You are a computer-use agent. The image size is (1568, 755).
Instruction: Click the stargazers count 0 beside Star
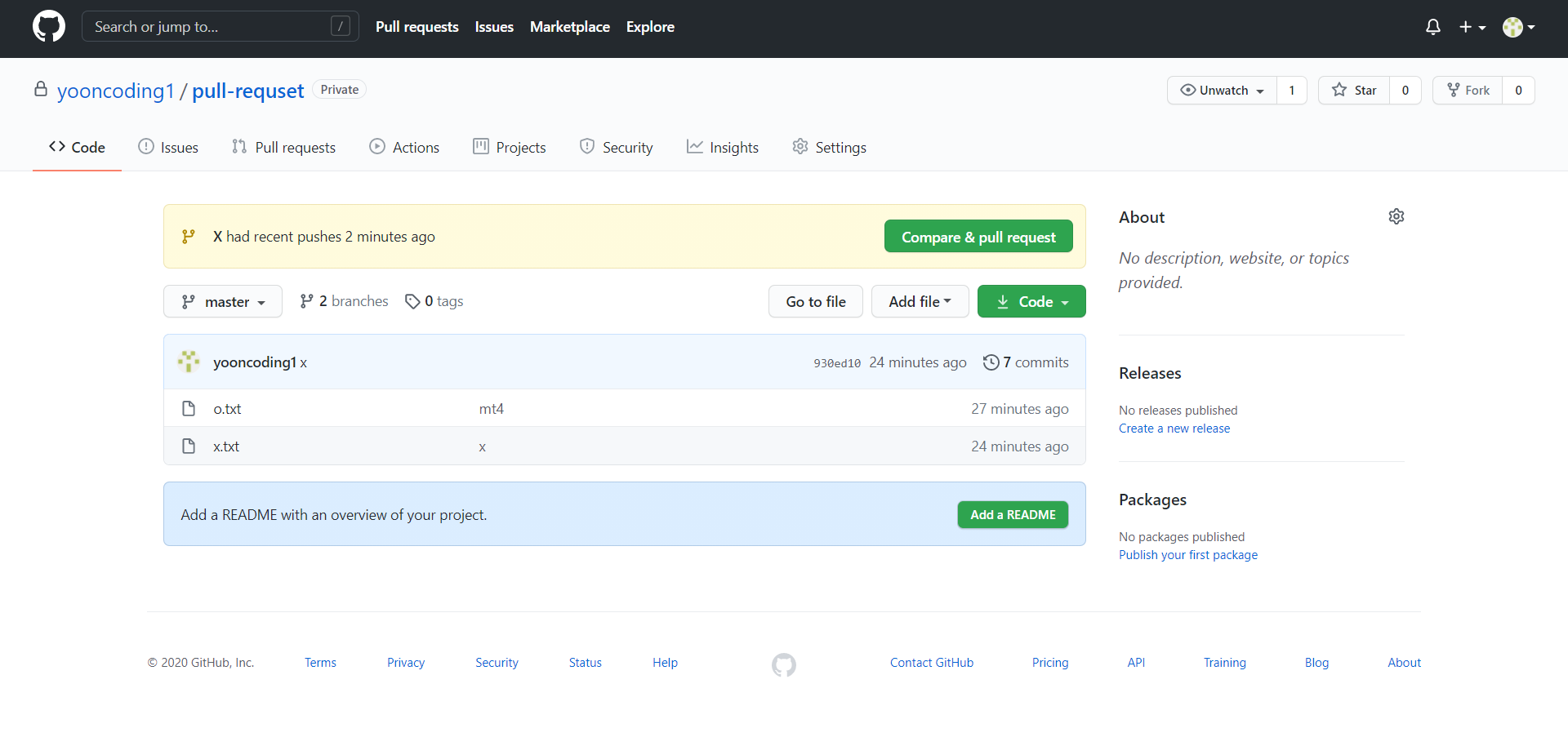(1405, 90)
